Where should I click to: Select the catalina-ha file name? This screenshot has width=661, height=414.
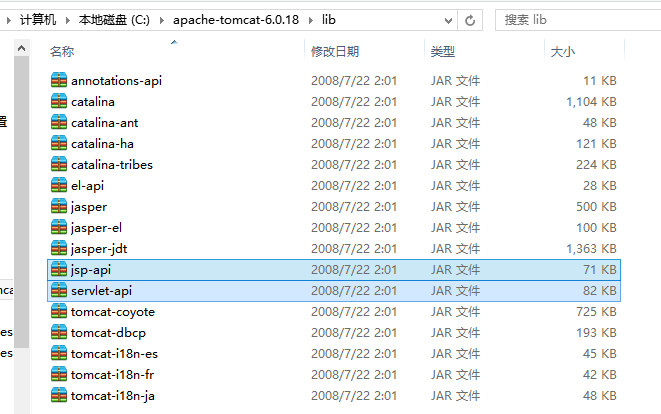tap(102, 144)
